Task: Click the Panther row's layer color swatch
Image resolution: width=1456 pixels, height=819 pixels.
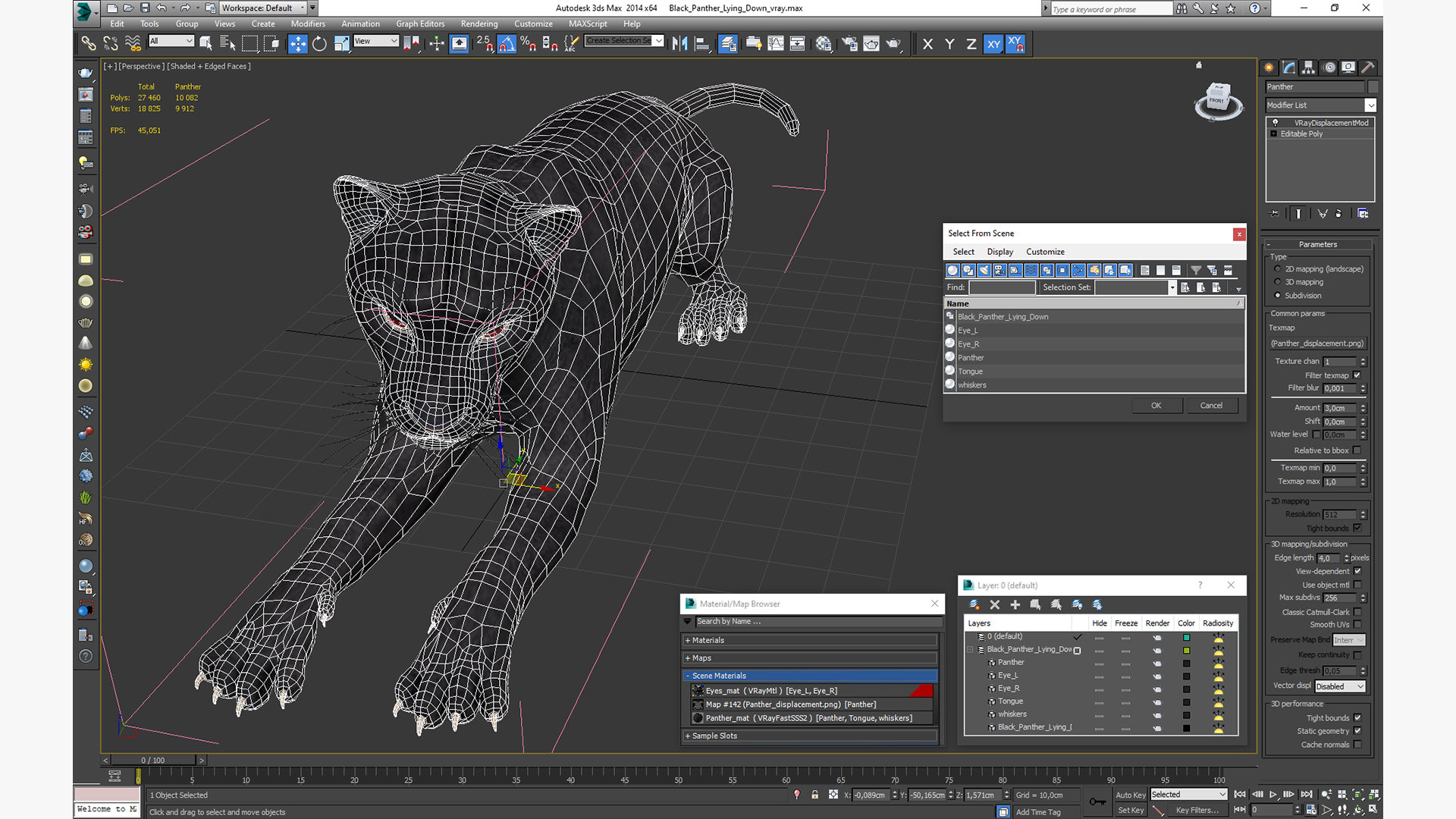Action: tap(1187, 664)
